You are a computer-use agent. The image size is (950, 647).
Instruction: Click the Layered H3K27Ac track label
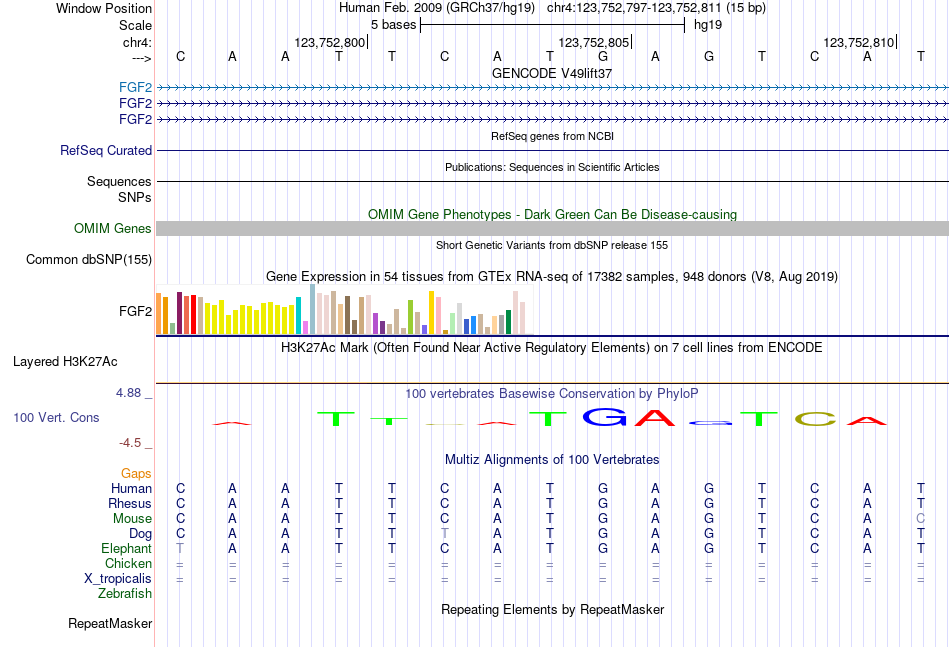(x=65, y=362)
